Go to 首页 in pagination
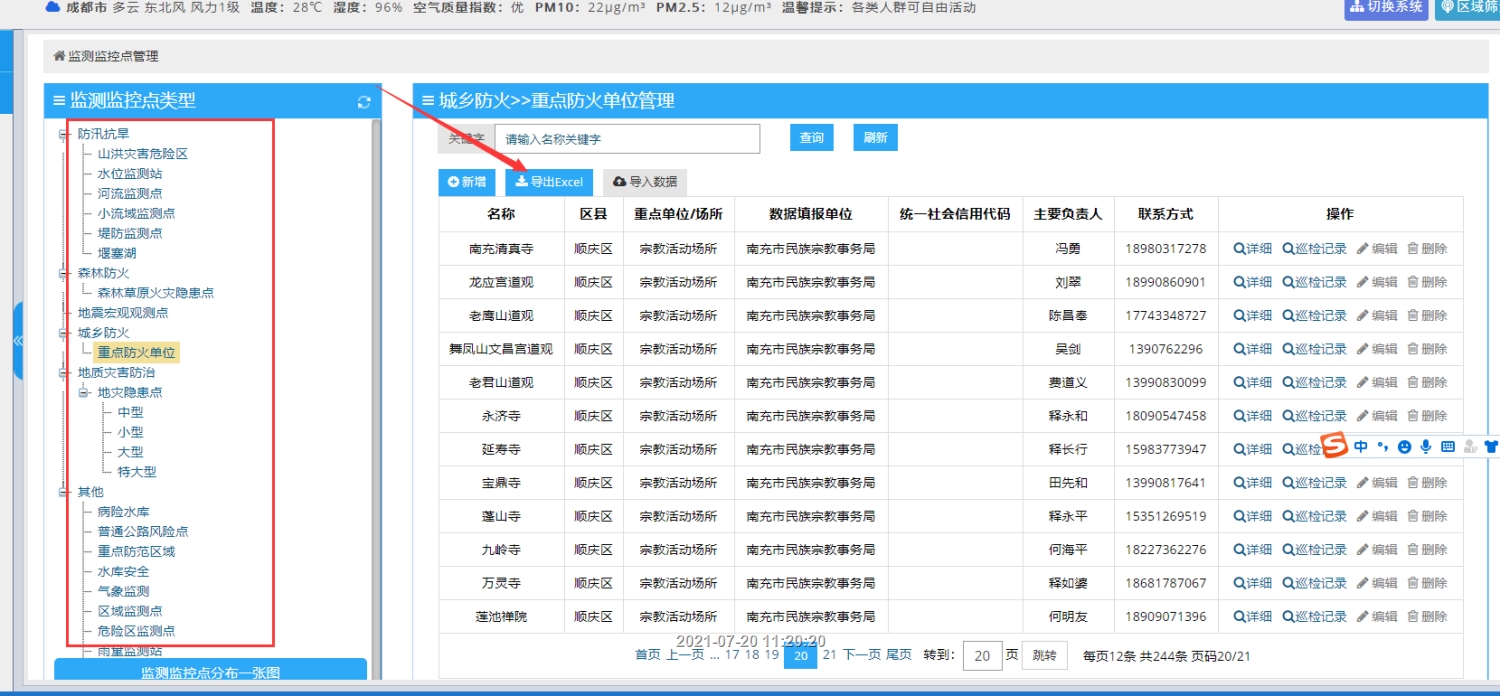This screenshot has width=1500, height=696. pos(648,655)
